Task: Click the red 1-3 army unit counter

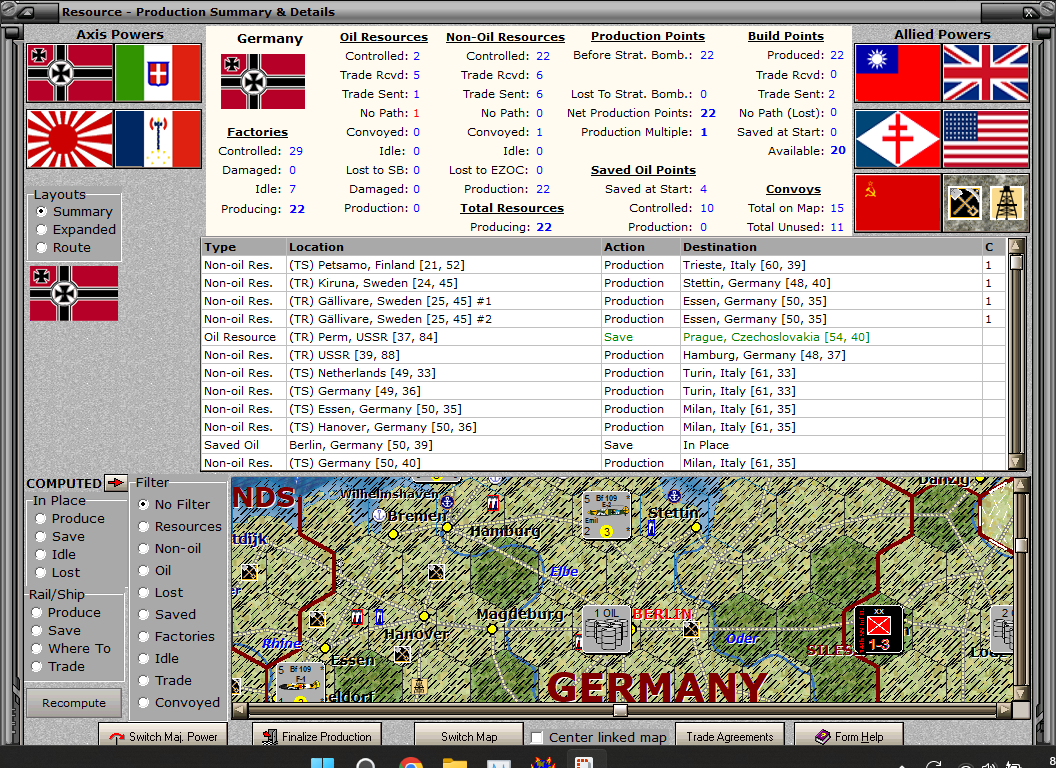Action: click(x=879, y=629)
